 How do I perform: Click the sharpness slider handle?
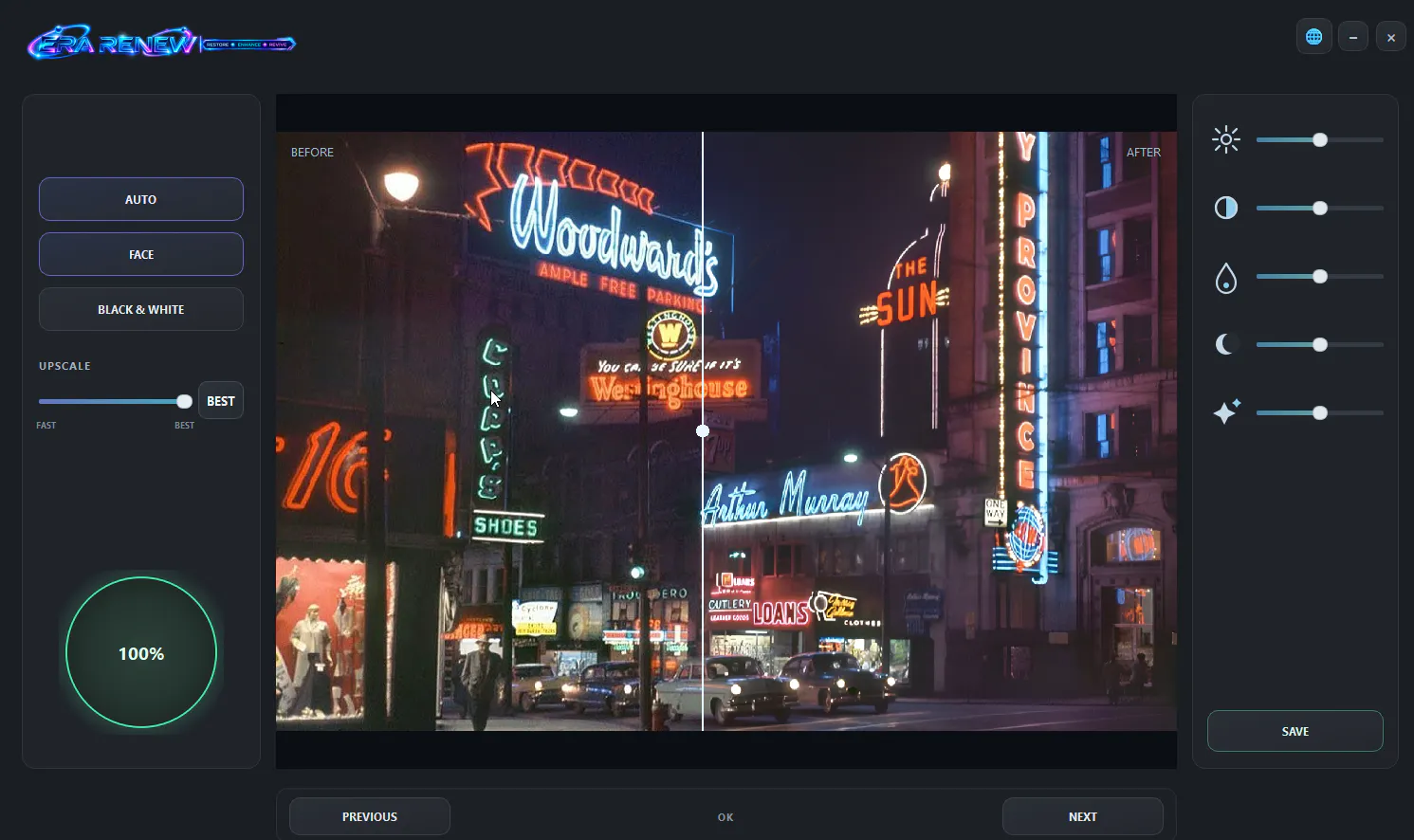pyautogui.click(x=1320, y=413)
